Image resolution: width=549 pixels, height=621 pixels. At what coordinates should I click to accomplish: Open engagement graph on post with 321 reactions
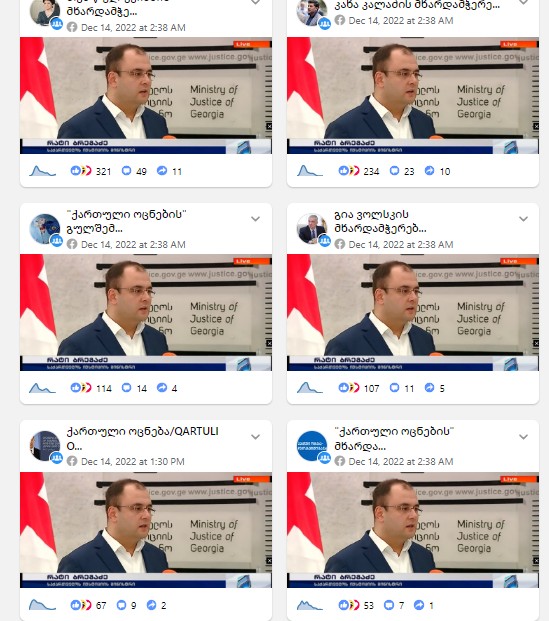42,171
